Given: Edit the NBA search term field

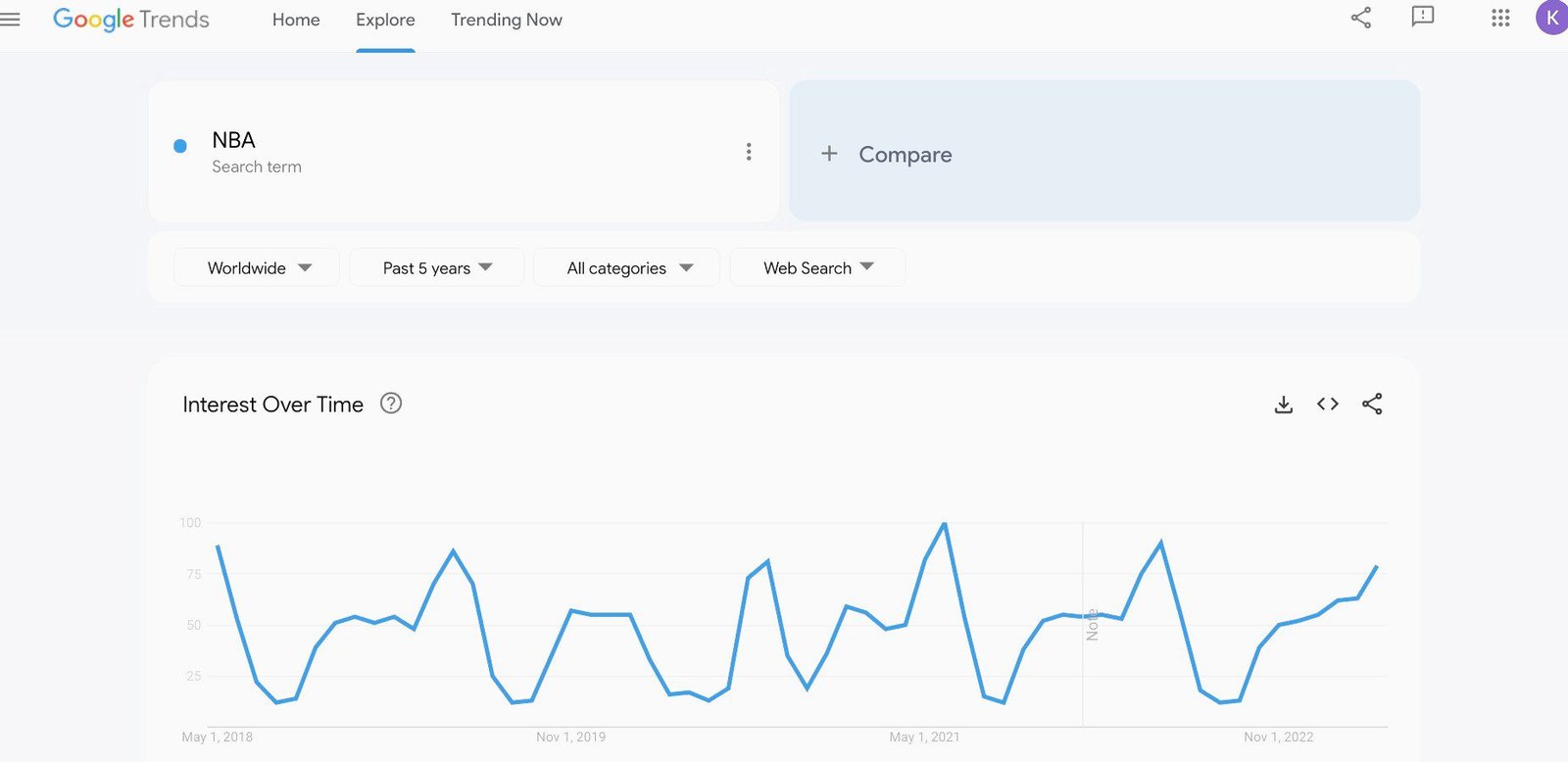Looking at the screenshot, I should (464, 152).
